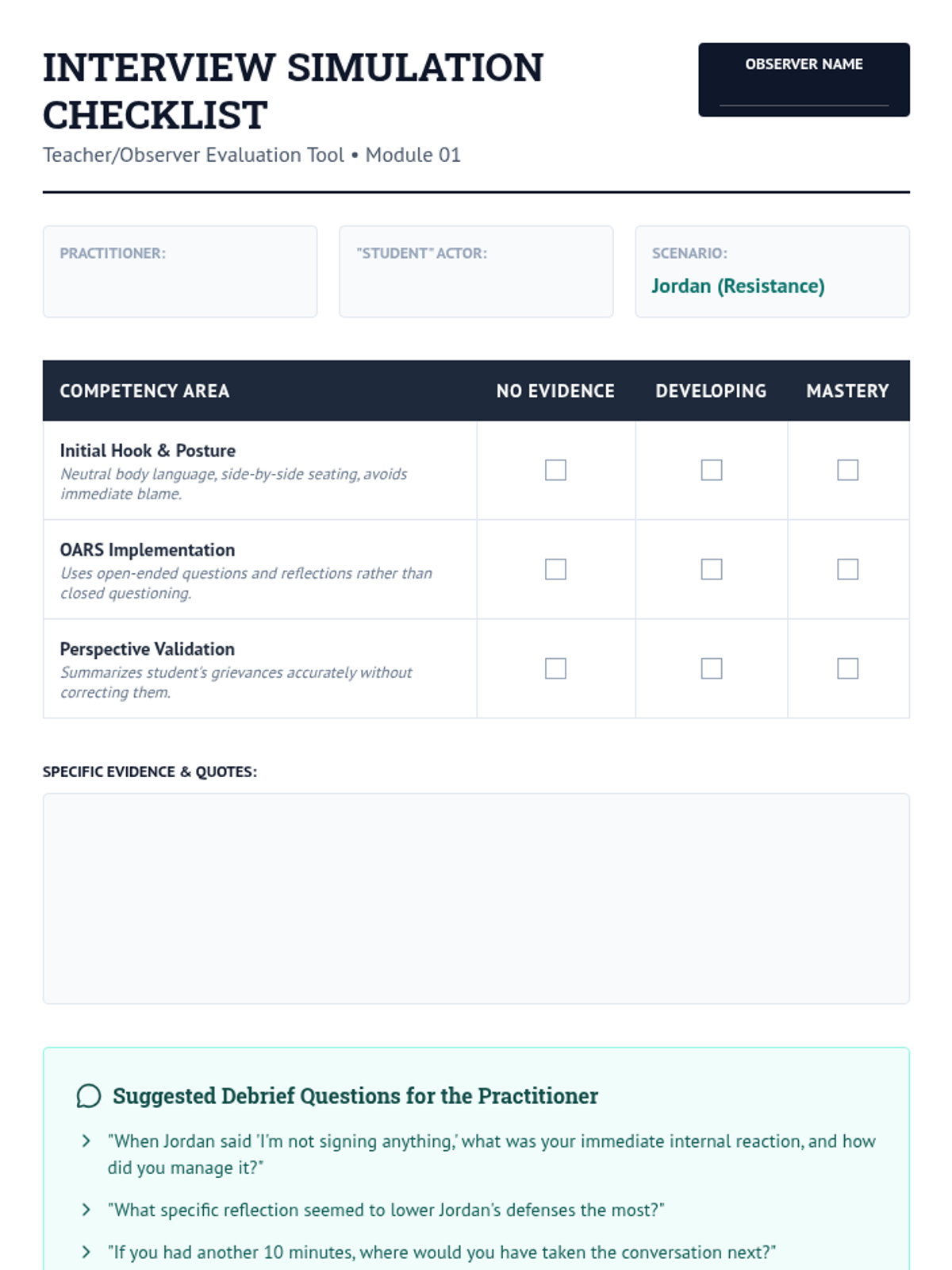The height and width of the screenshot is (1270, 952).
Task: Check Mastery for Initial Hook & Posture
Action: [x=847, y=470]
